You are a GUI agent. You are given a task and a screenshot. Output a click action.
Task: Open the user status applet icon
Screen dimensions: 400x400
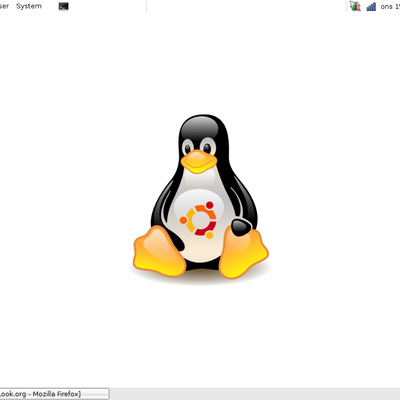tap(355, 6)
